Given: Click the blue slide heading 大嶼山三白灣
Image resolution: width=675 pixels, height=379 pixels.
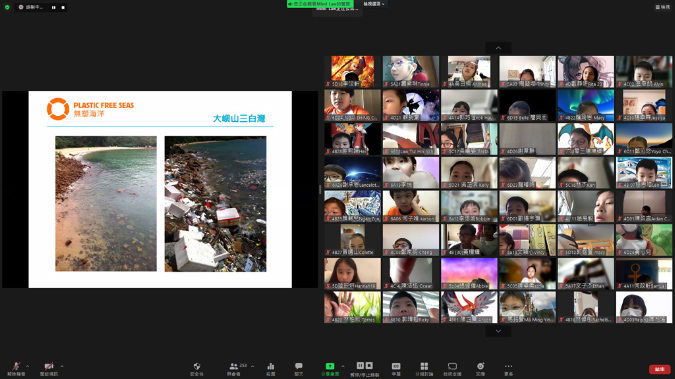Looking at the screenshot, I should 239,118.
